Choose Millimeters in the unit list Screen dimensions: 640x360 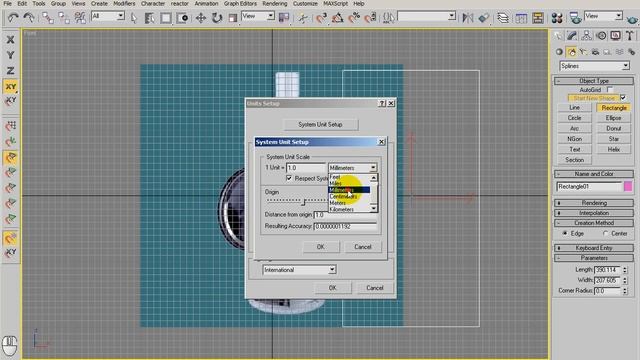pyautogui.click(x=349, y=190)
